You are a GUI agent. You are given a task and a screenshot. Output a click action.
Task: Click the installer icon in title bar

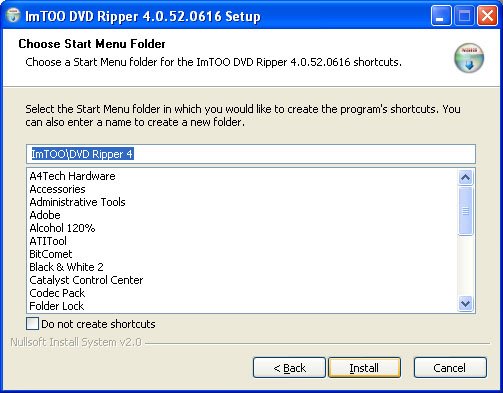(x=13, y=15)
